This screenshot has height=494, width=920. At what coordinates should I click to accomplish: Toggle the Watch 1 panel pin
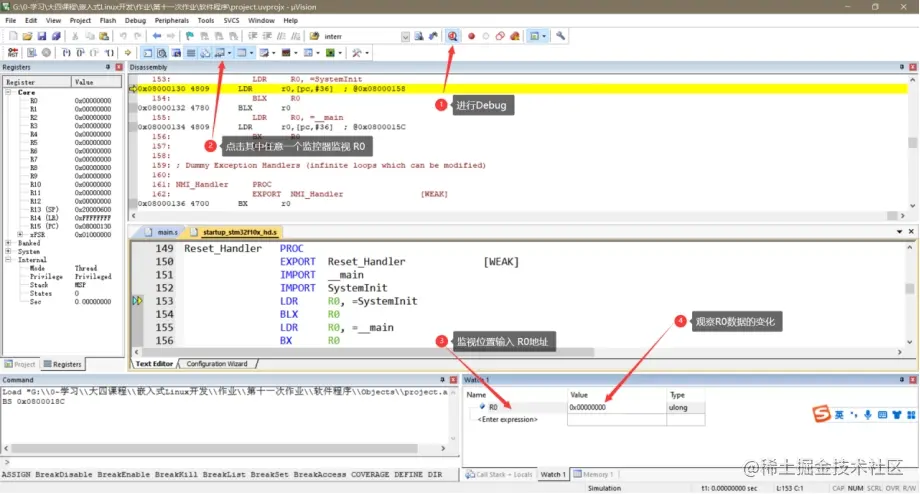902,380
